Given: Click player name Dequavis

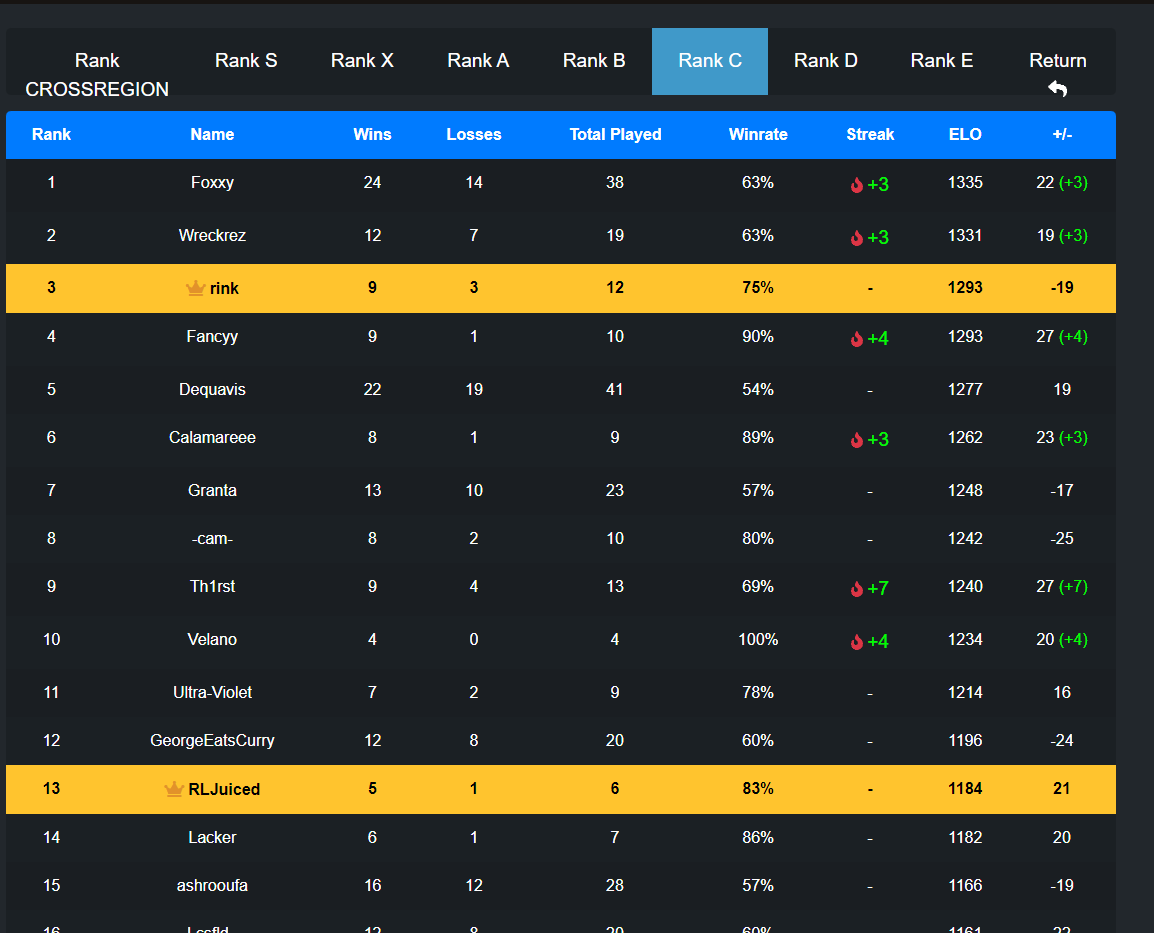Looking at the screenshot, I should click(212, 389).
